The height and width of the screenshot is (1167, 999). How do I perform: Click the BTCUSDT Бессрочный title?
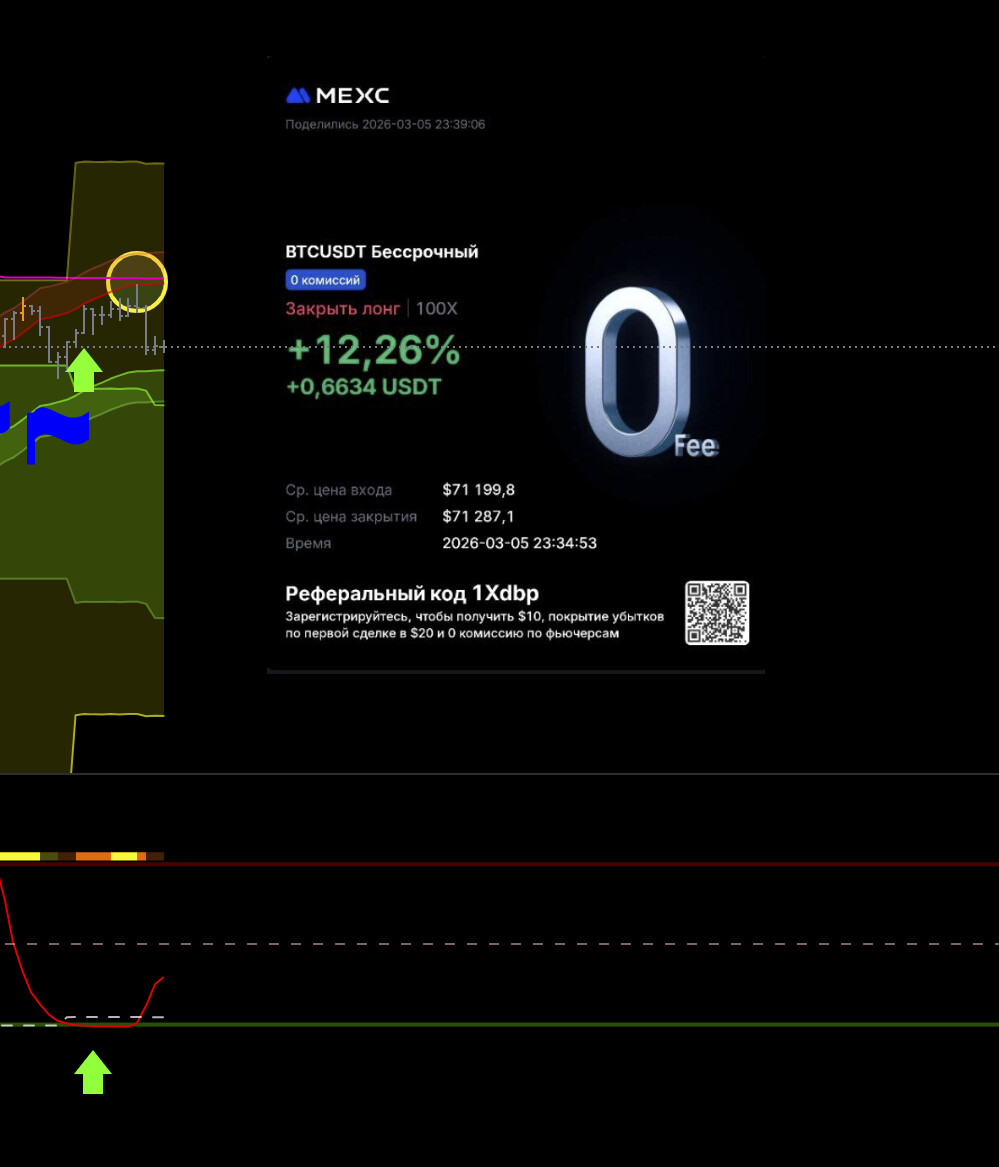pos(382,252)
